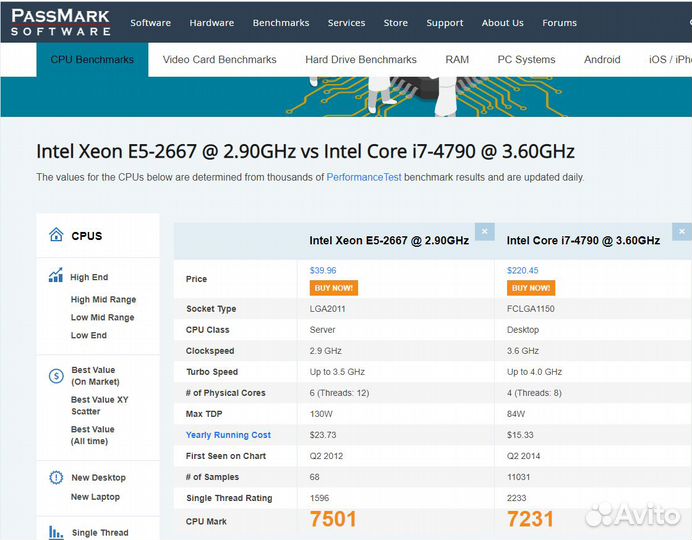Click the Single Thread bar chart icon
Screen dimensions: 692x540
(56, 532)
